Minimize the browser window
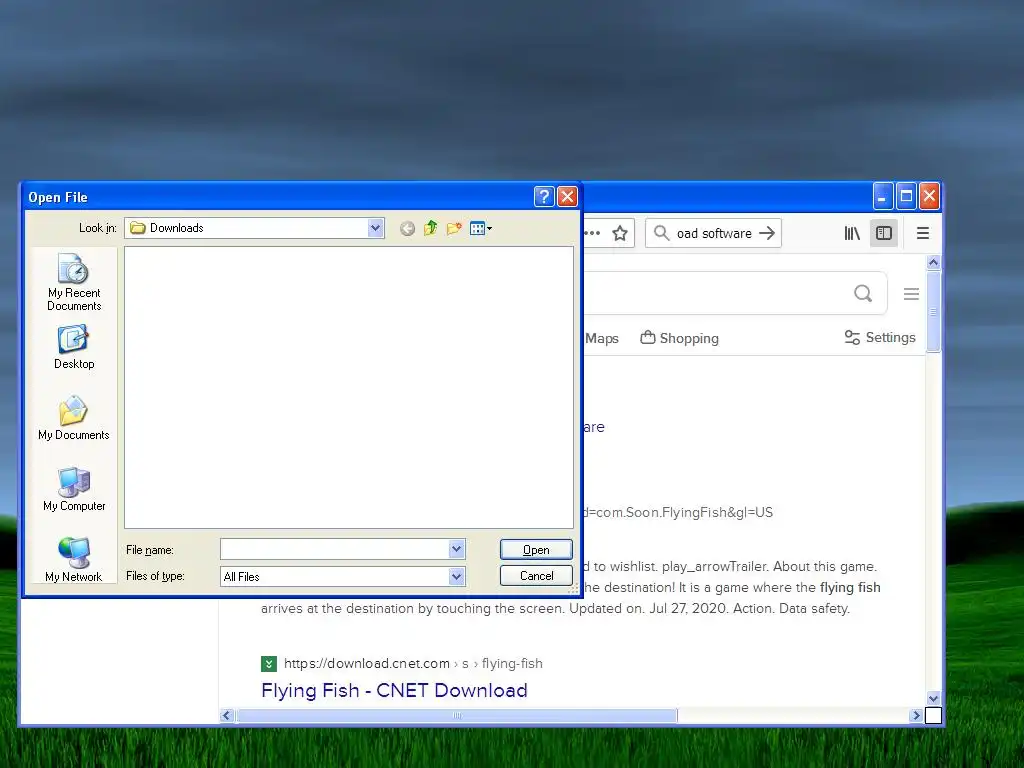Screen dimensions: 1024x768 [883, 196]
